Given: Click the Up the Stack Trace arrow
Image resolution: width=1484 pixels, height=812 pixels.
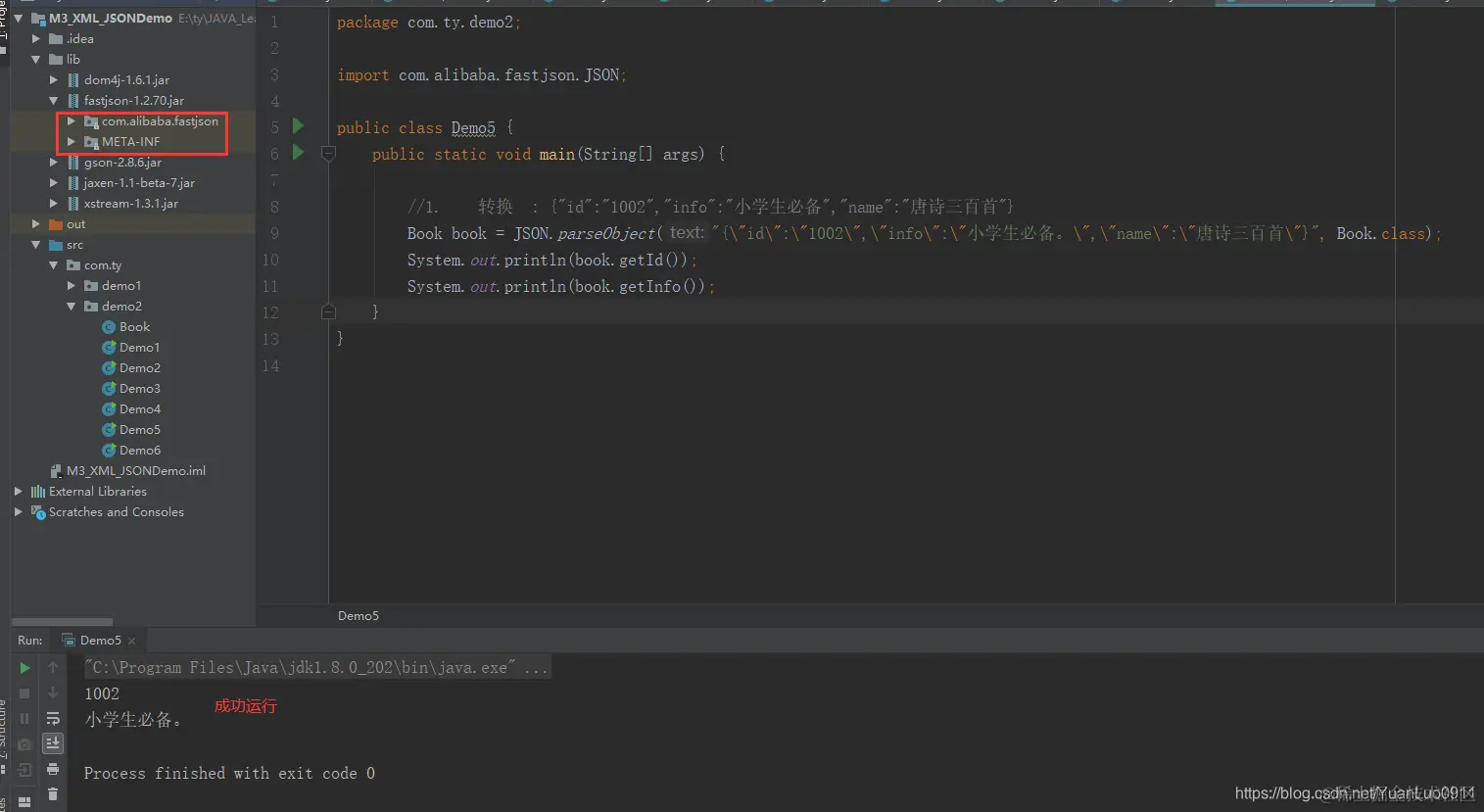Looking at the screenshot, I should [x=53, y=667].
